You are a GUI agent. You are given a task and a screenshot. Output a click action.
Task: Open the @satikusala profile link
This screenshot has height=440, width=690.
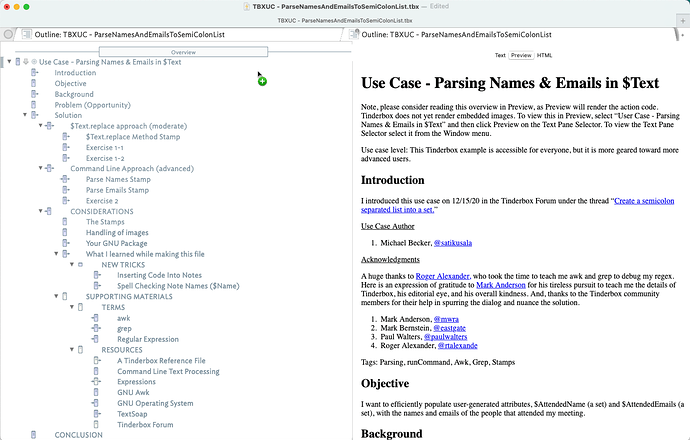tap(453, 243)
